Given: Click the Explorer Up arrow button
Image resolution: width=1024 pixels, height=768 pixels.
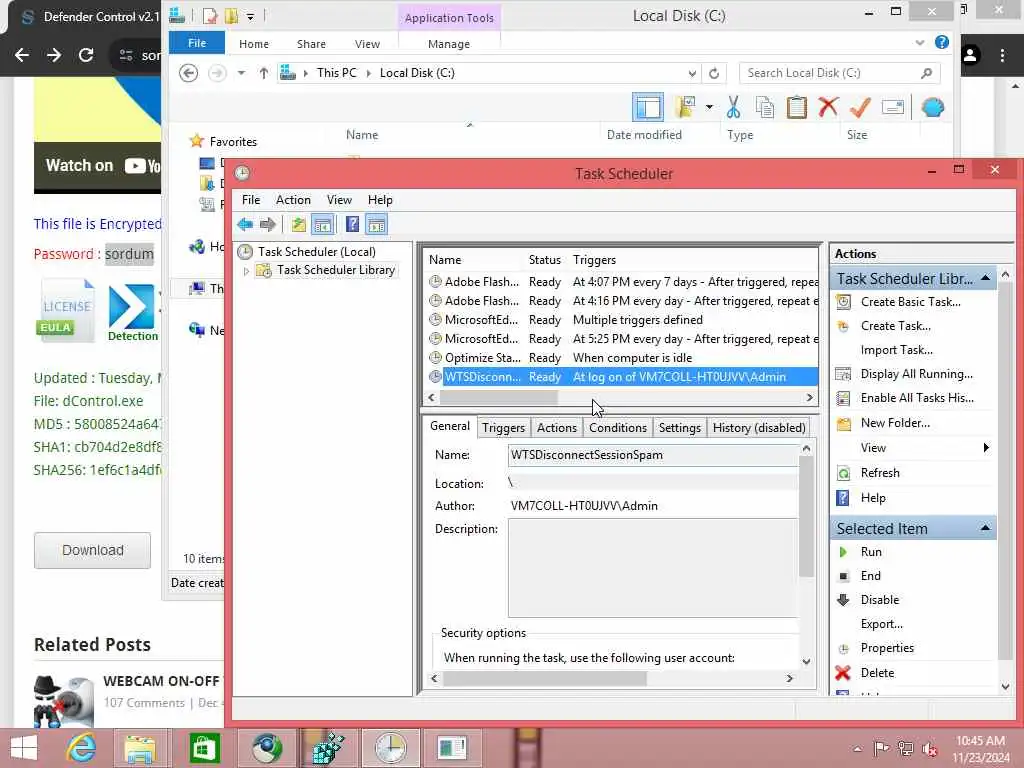Looking at the screenshot, I should (x=263, y=73).
